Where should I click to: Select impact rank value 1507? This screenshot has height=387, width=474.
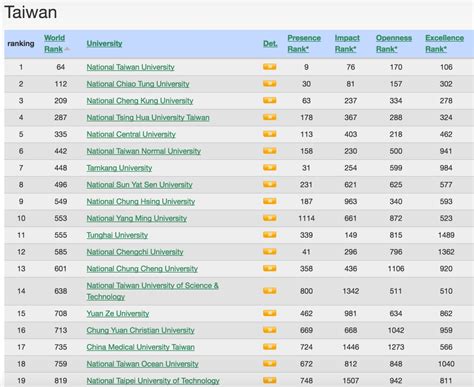click(x=351, y=380)
